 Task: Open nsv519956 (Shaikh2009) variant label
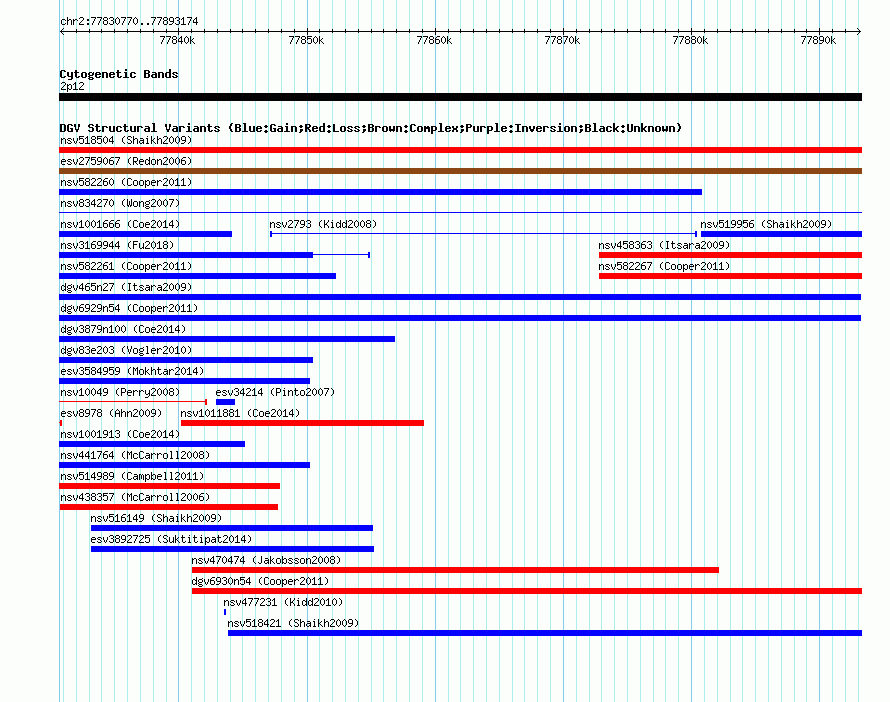(x=766, y=224)
